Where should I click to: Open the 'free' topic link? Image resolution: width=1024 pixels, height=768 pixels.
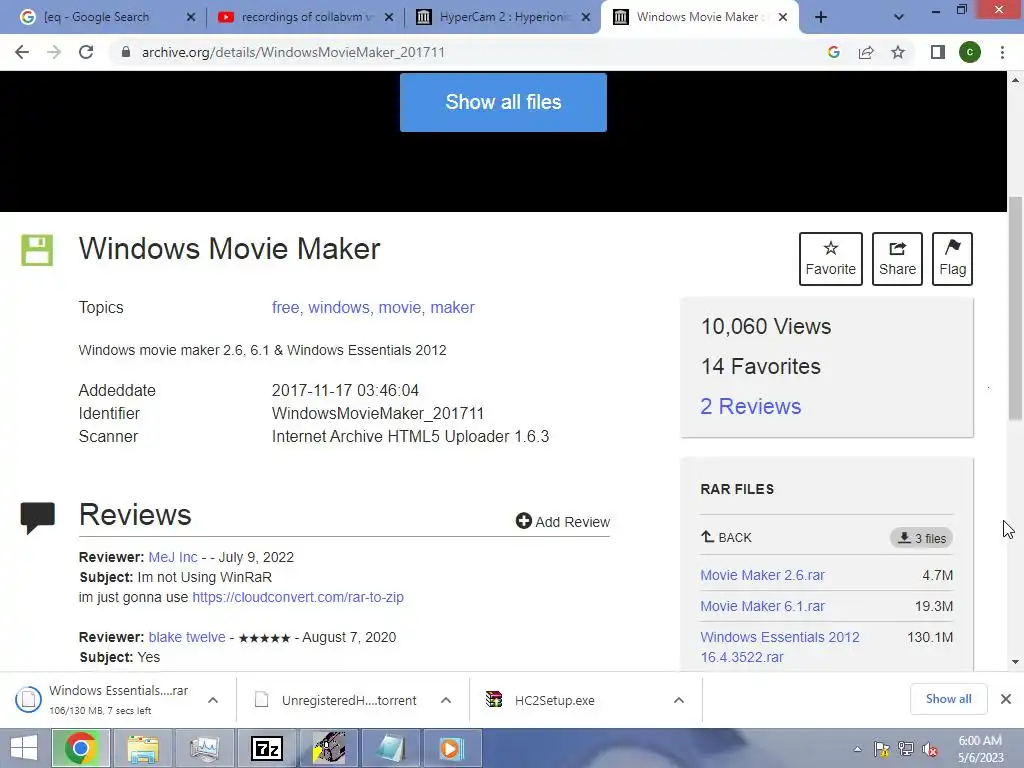pyautogui.click(x=285, y=308)
